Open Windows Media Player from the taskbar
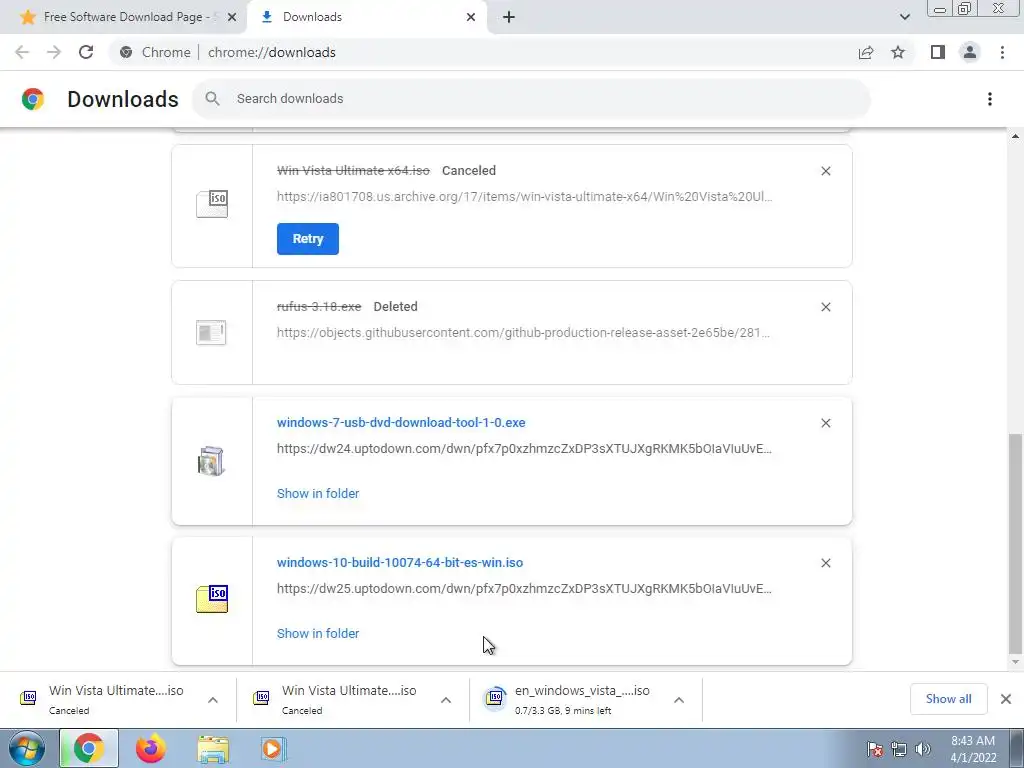 coord(272,748)
